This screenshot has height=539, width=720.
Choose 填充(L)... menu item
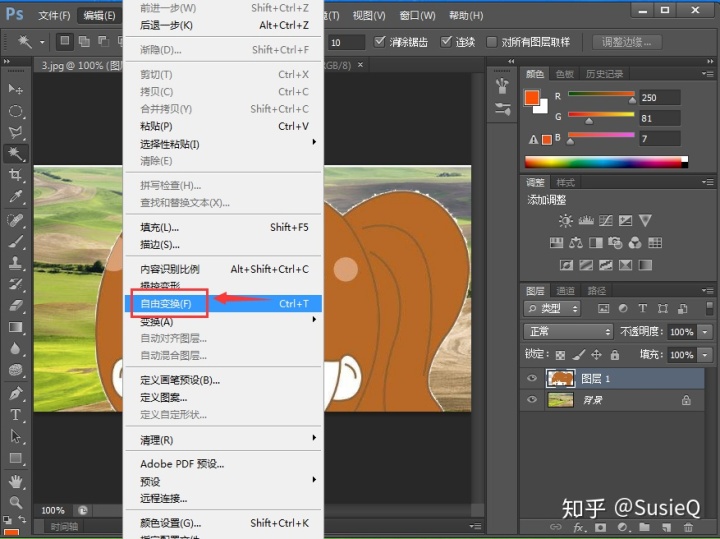coord(224,227)
